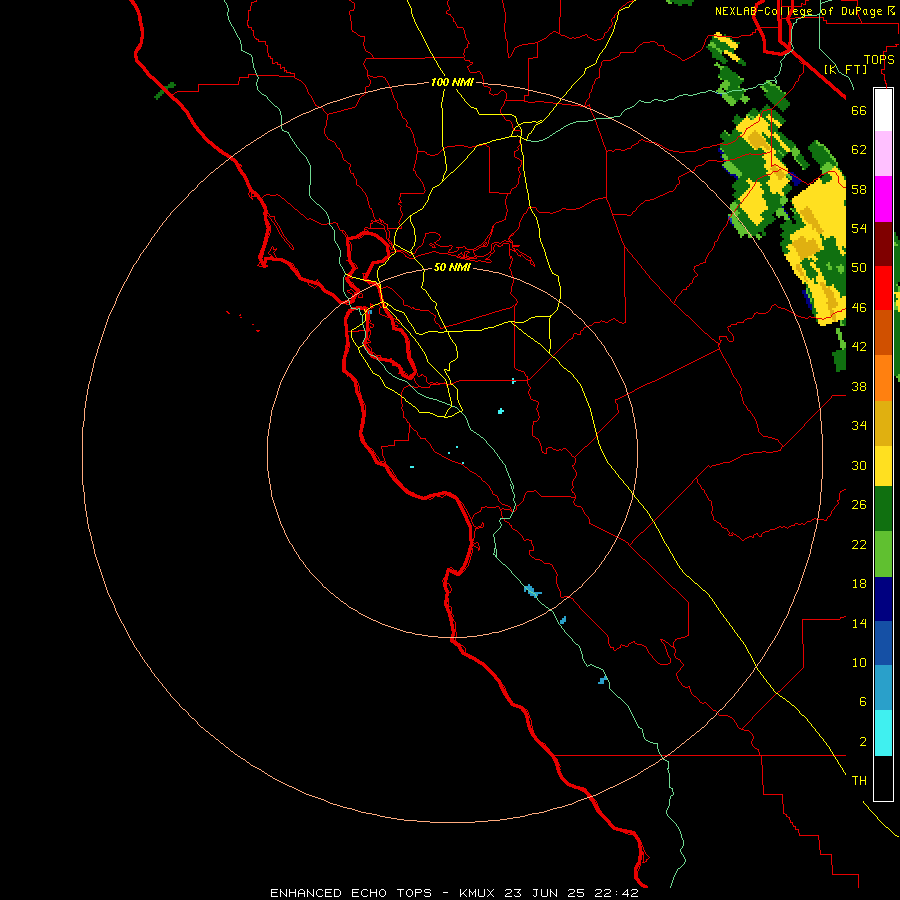
Task: Select the '54' scale label
Action: [x=859, y=228]
